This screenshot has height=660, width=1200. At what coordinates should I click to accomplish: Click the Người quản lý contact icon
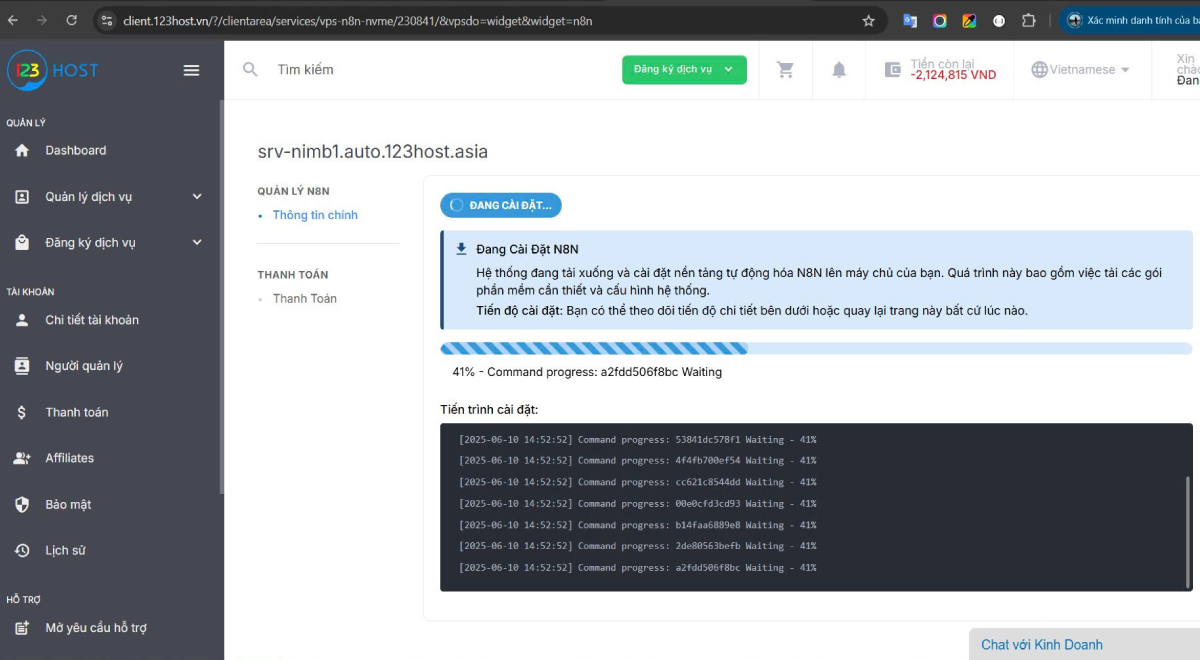22,366
